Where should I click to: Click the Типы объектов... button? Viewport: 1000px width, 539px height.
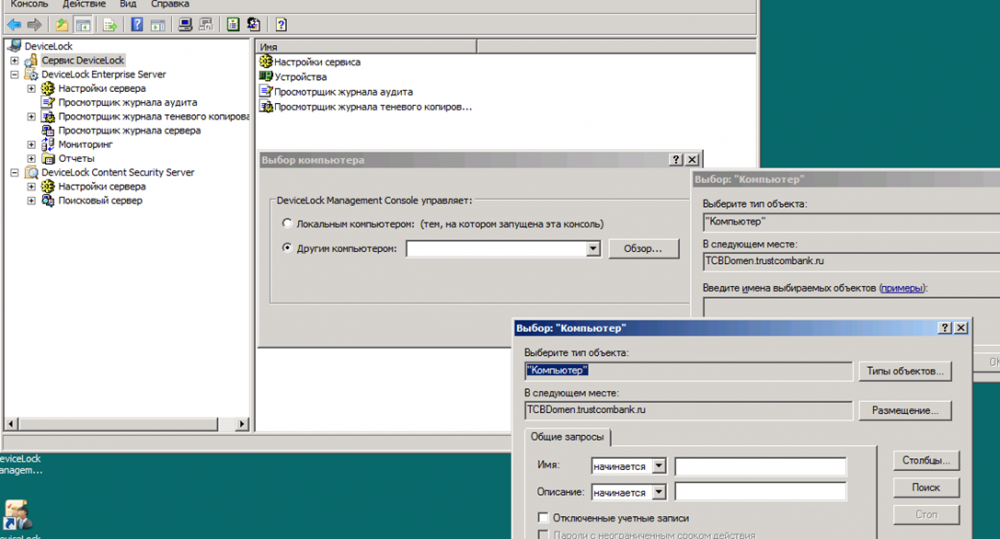(x=905, y=371)
